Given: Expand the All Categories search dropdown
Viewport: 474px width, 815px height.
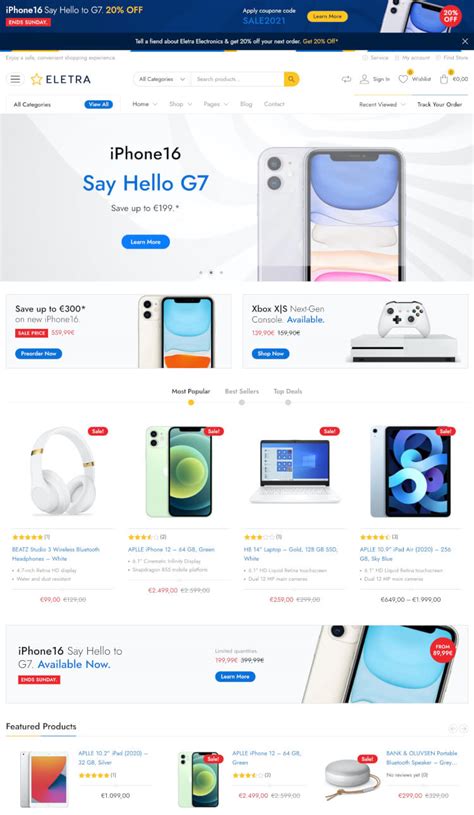Looking at the screenshot, I should (162, 79).
